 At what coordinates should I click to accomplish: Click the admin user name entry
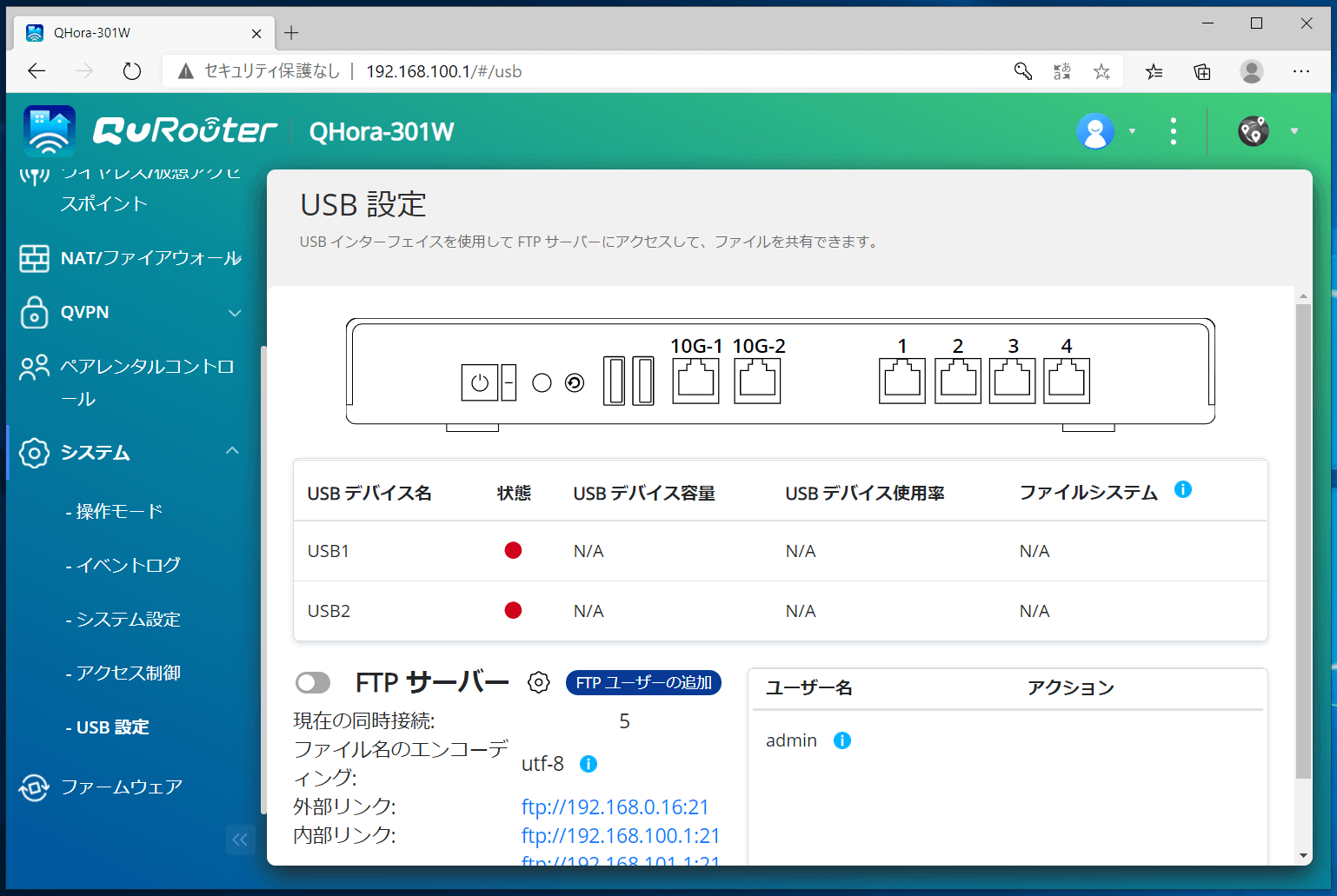[x=791, y=740]
